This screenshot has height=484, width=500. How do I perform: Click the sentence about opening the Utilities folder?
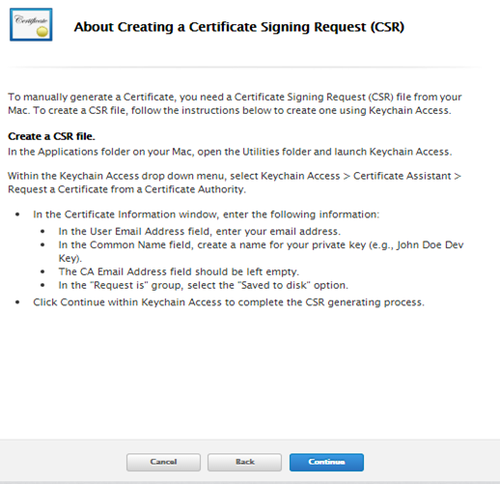pyautogui.click(x=230, y=152)
